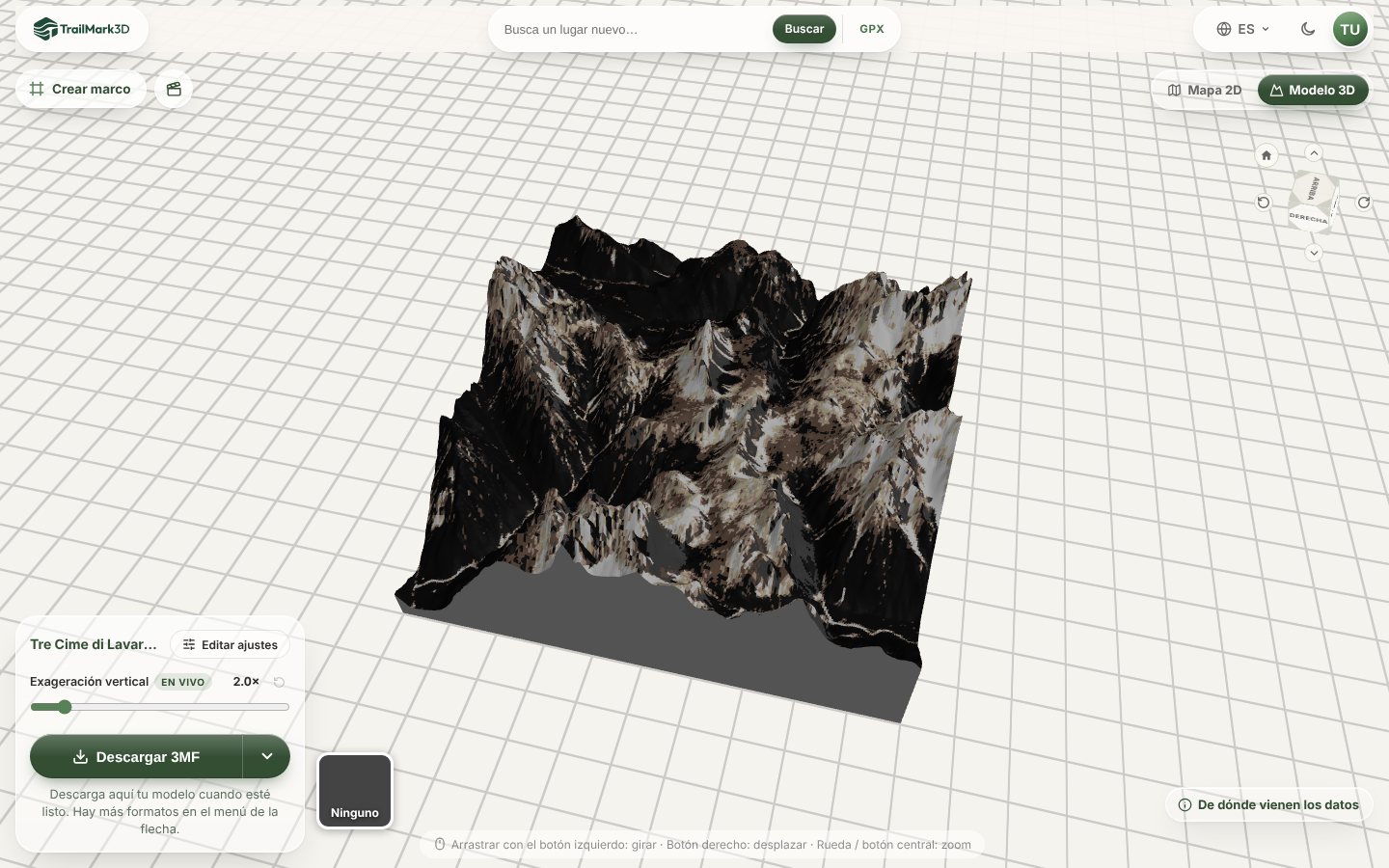Open the ES language dropdown
Image resolution: width=1389 pixels, height=868 pixels.
point(1242,29)
